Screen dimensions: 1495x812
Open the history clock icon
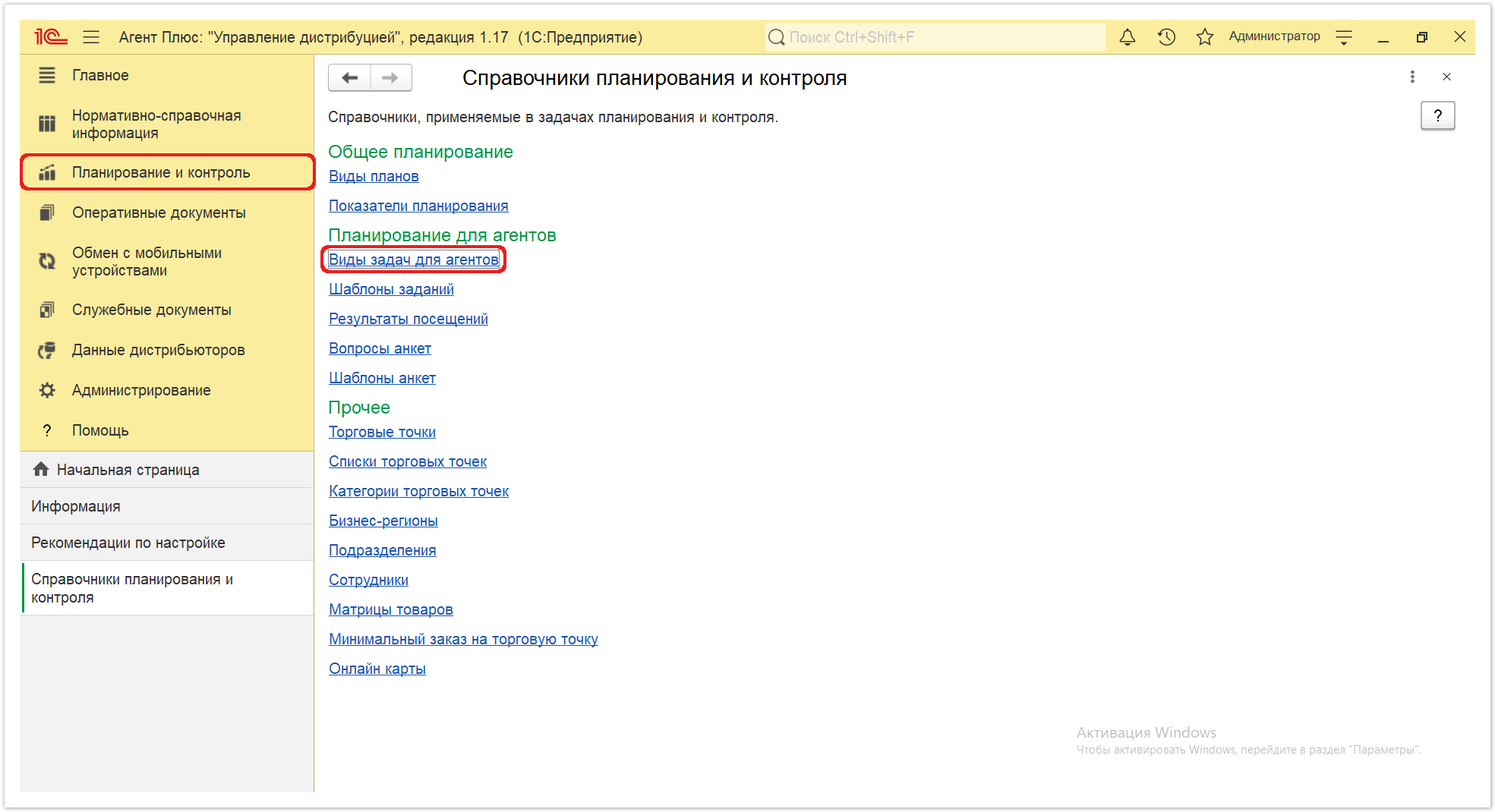point(1166,36)
